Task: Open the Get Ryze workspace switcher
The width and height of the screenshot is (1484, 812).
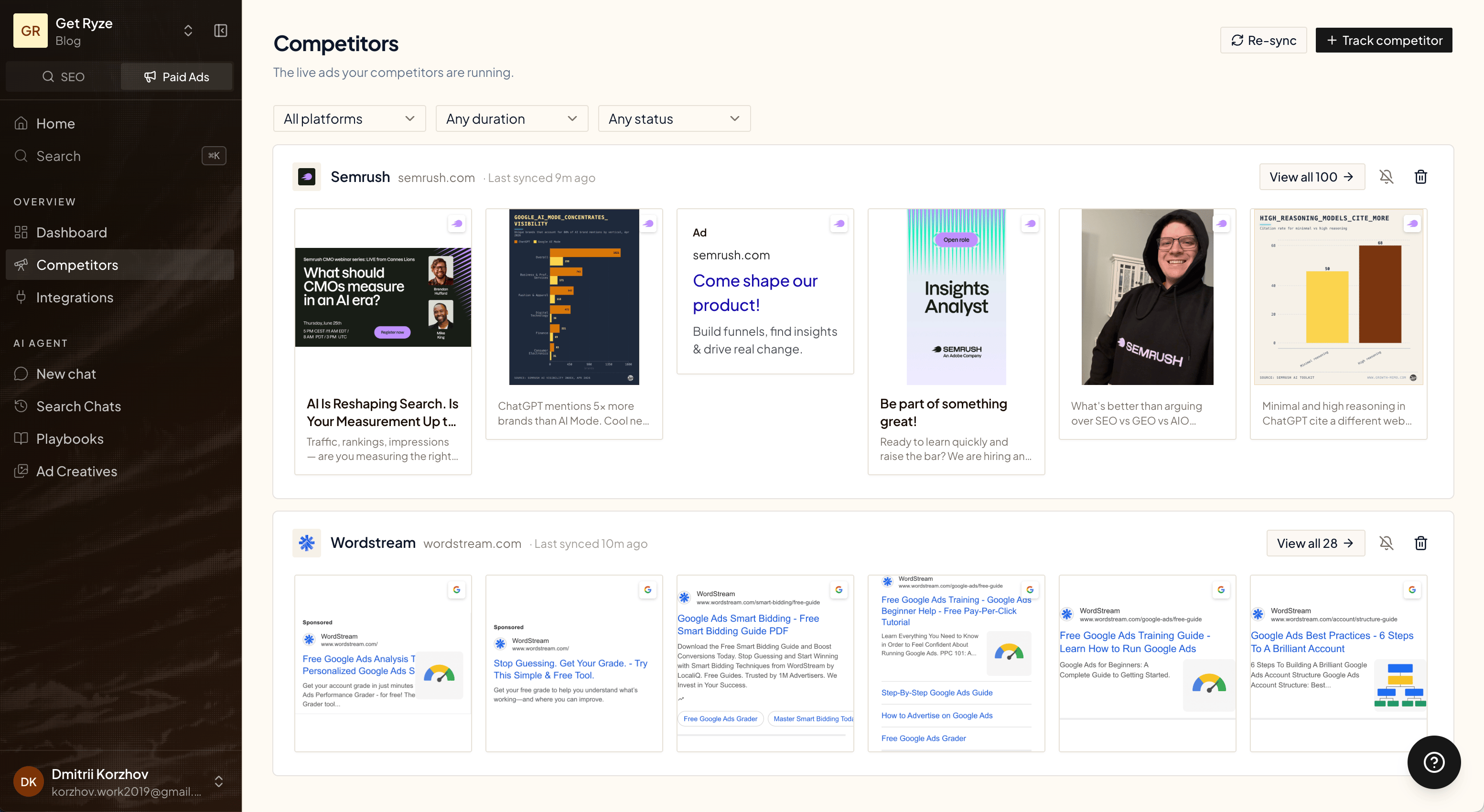Action: tap(188, 31)
